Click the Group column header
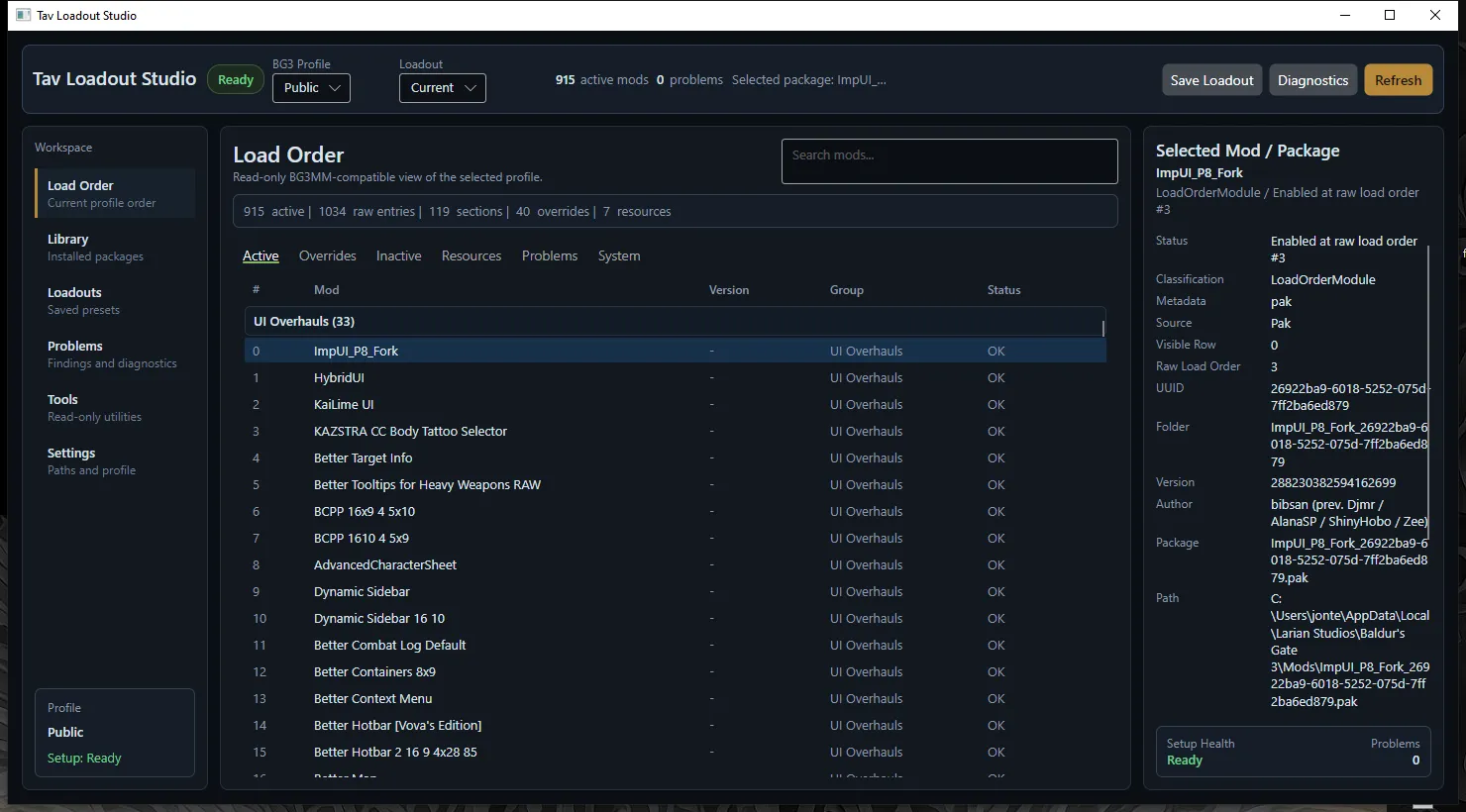This screenshot has height=812, width=1466. click(x=847, y=290)
